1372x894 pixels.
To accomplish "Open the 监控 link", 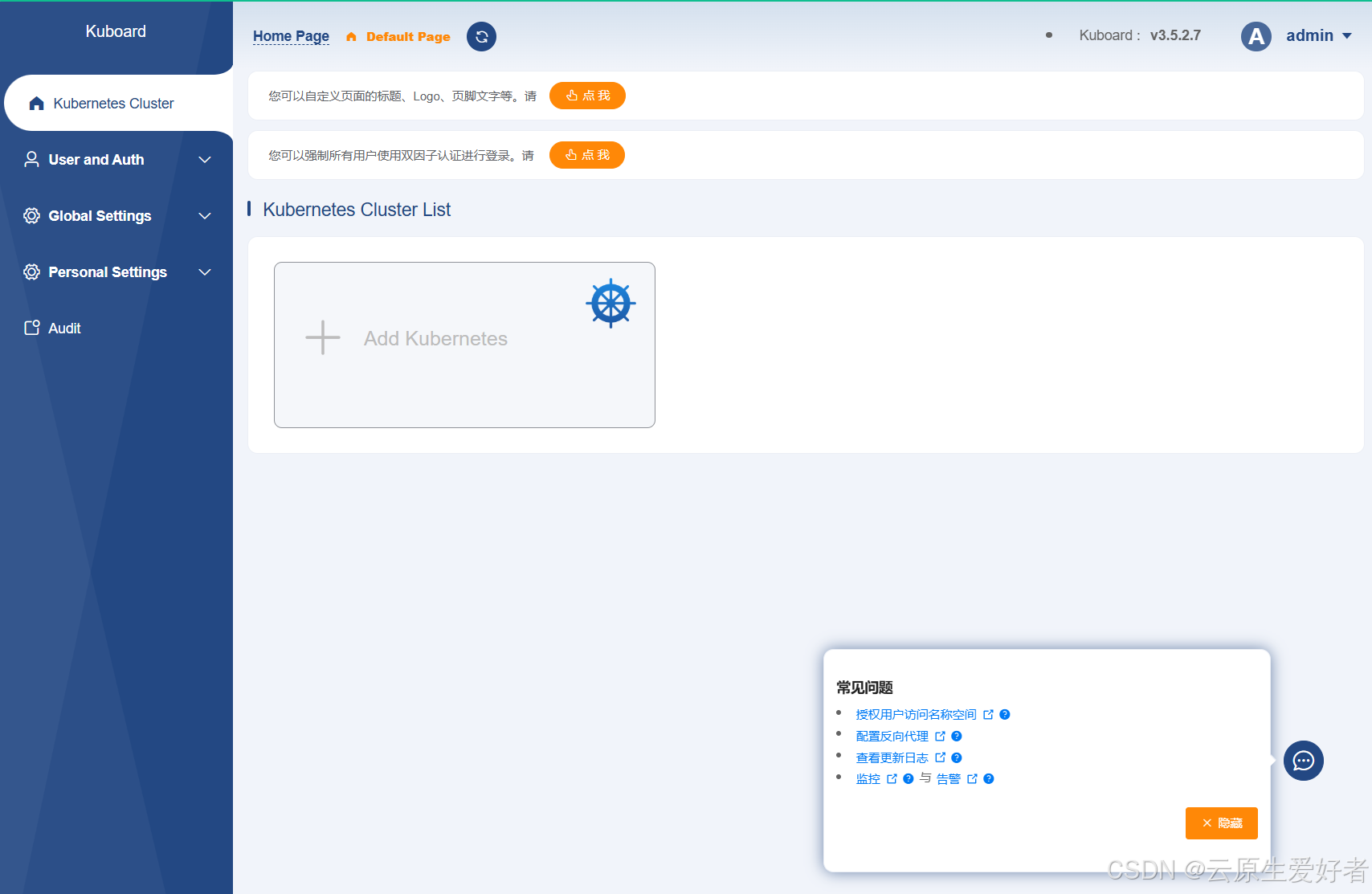I will tap(868, 778).
